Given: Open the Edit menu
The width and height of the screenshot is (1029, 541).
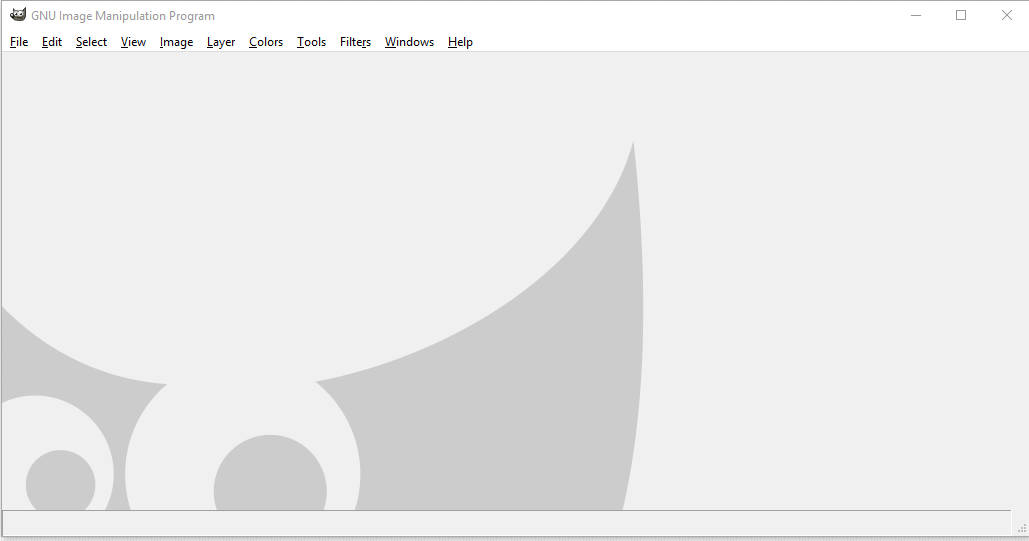Looking at the screenshot, I should point(52,42).
